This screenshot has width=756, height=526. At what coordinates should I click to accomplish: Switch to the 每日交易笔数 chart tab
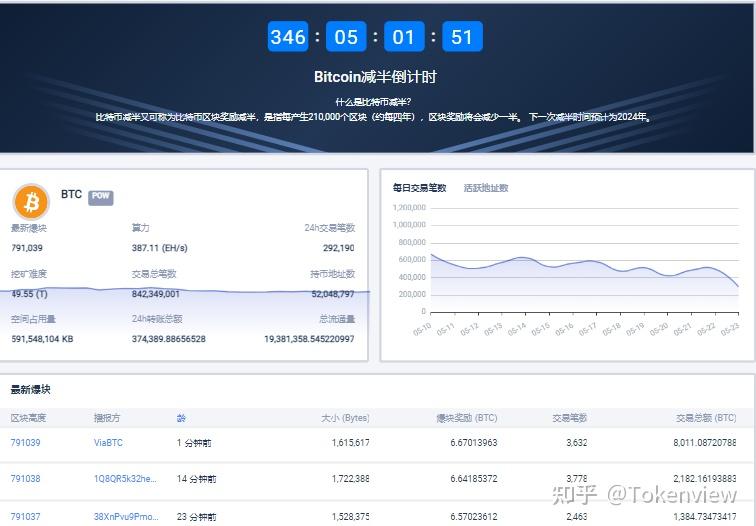point(419,188)
